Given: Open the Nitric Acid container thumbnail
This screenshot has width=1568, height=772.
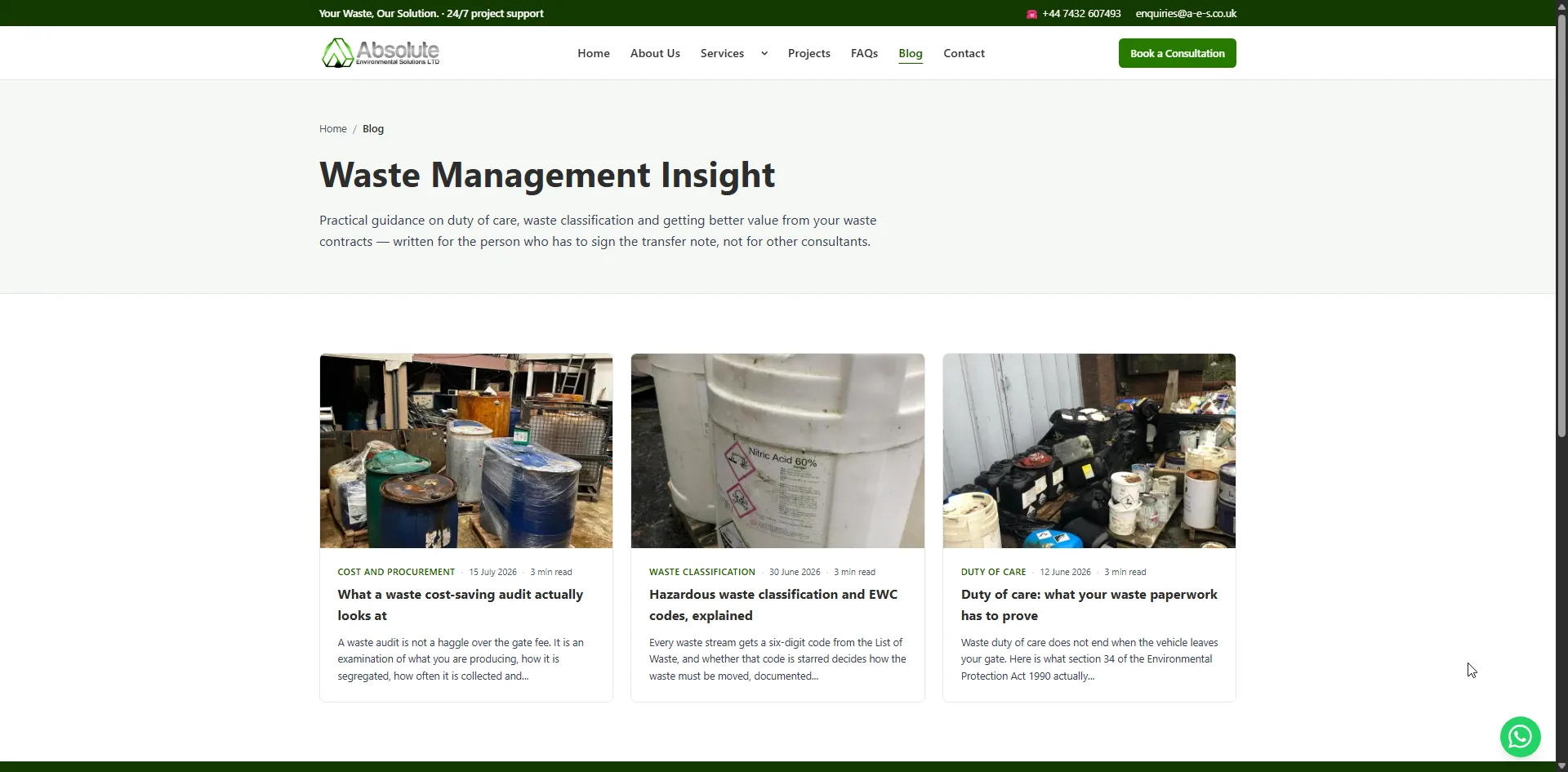Looking at the screenshot, I should pos(777,451).
